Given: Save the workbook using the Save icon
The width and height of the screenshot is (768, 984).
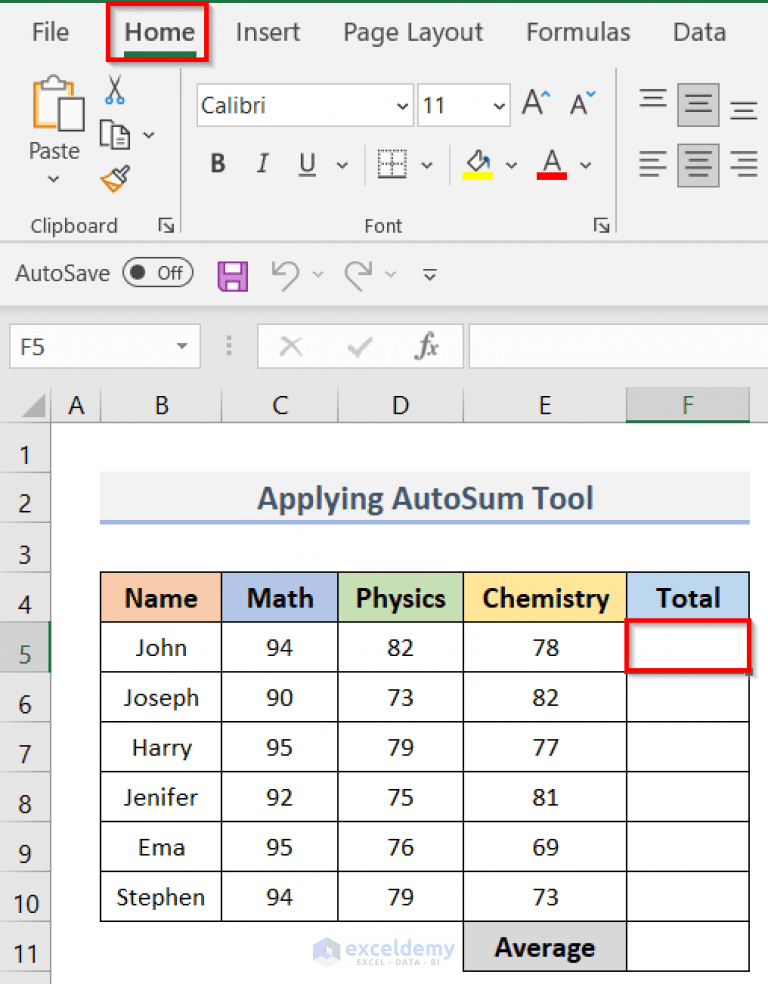Looking at the screenshot, I should click(x=232, y=274).
